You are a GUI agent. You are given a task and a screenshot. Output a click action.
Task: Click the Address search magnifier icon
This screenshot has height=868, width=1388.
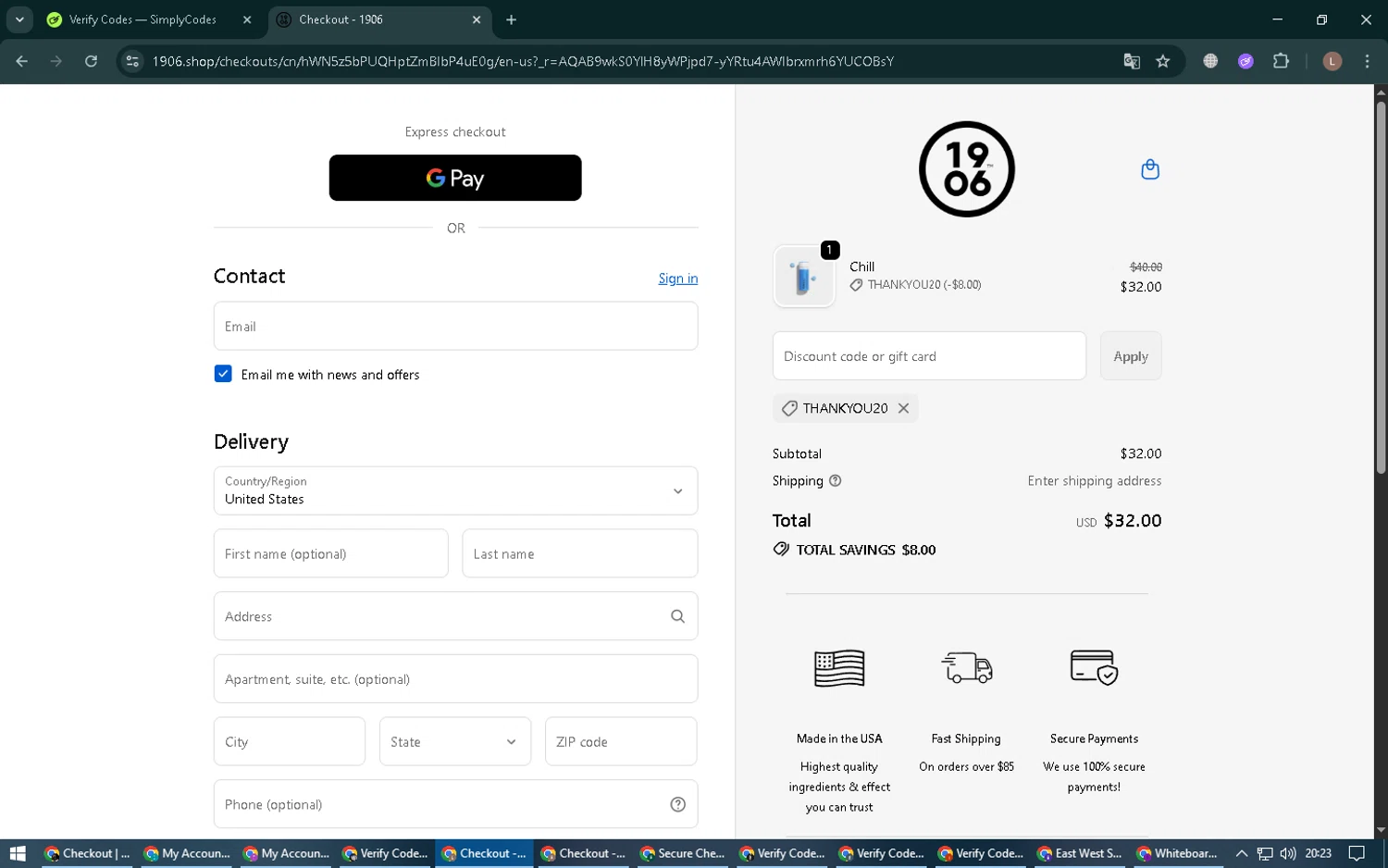(677, 616)
